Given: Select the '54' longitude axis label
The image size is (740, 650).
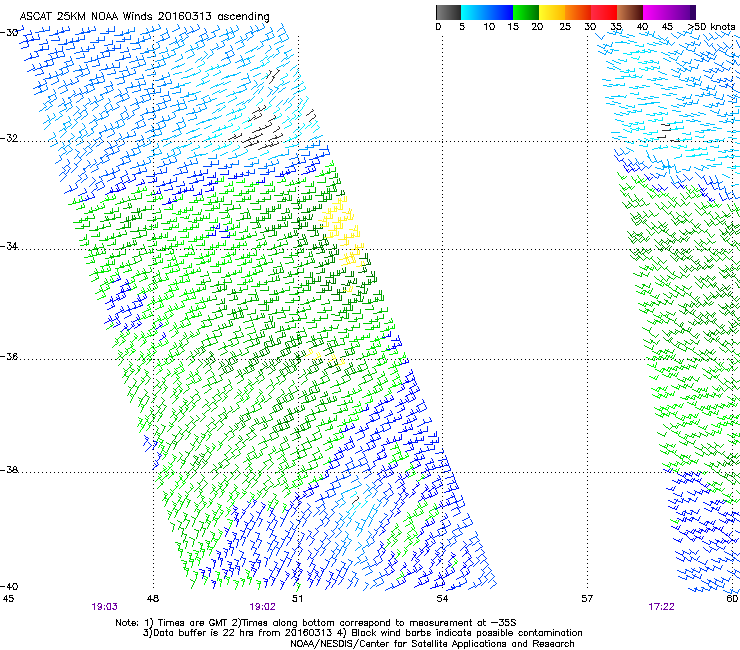Looking at the screenshot, I should click(442, 599).
